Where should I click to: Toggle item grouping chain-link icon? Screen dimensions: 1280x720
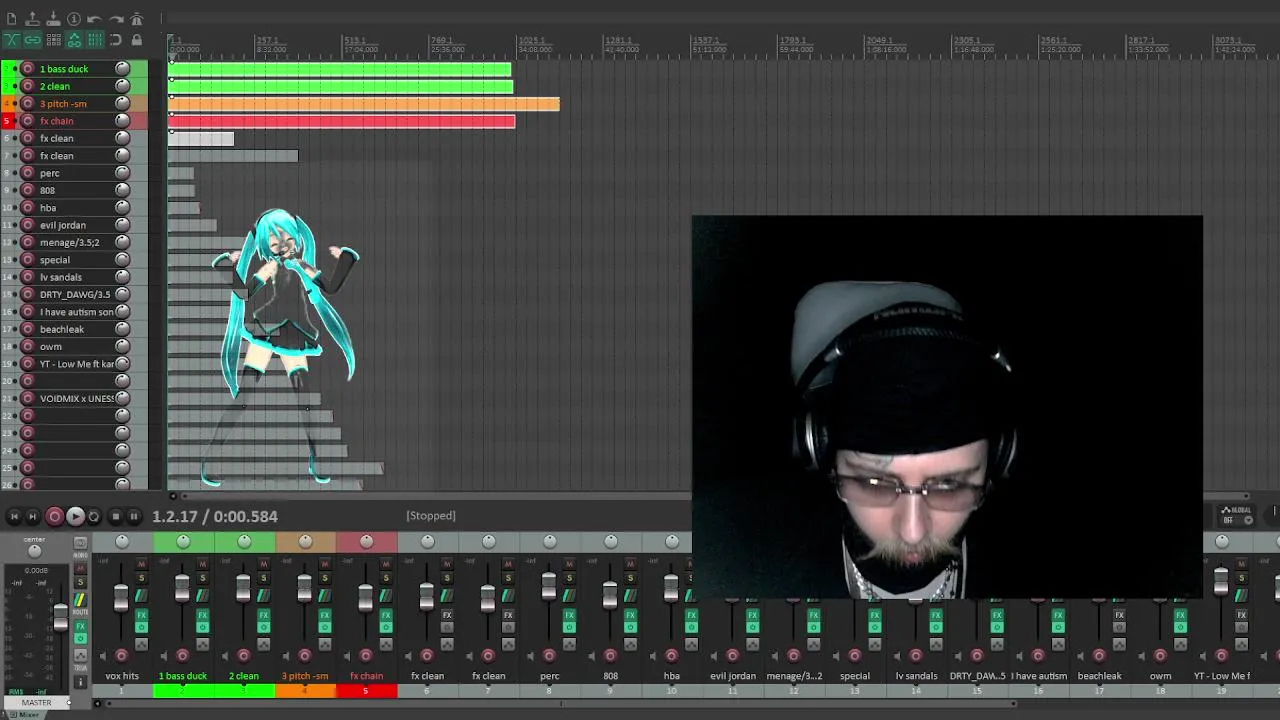click(32, 40)
